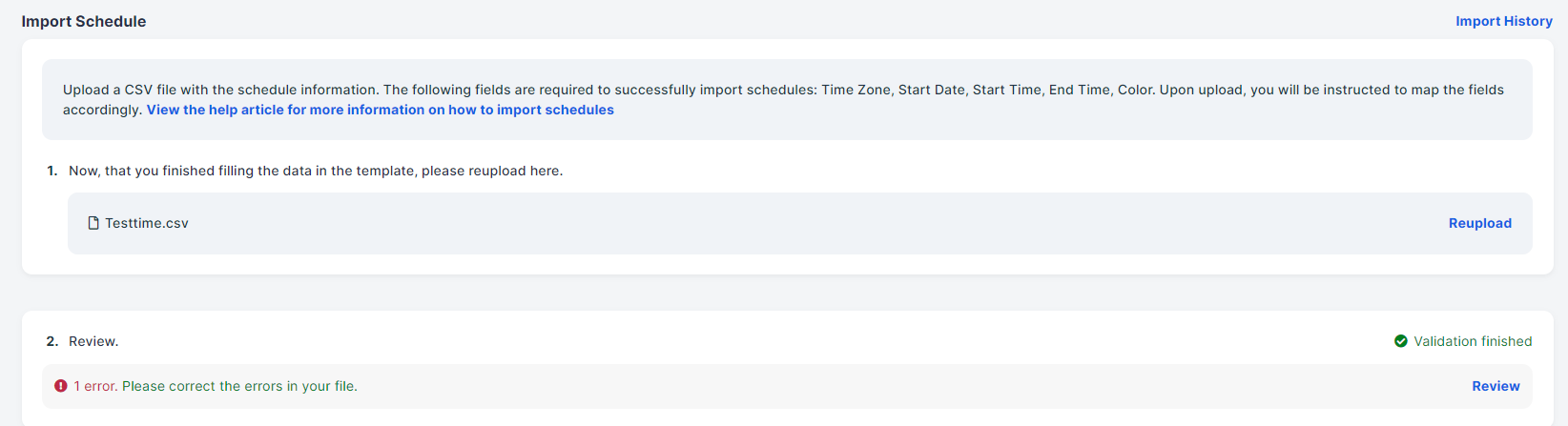Open the Import History page
The image size is (1568, 426).
[1503, 21]
